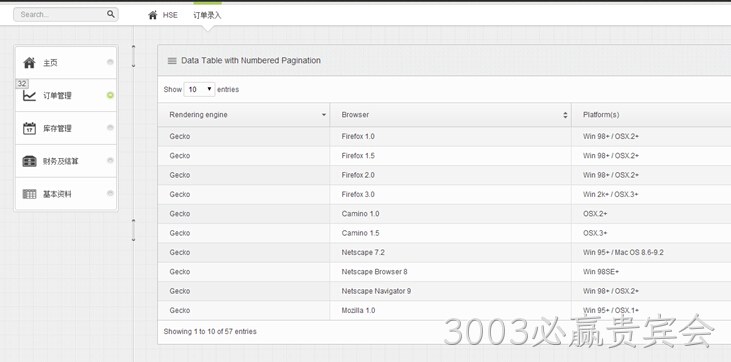
Task: Sort by the Rendering engine column arrow
Action: (x=324, y=115)
